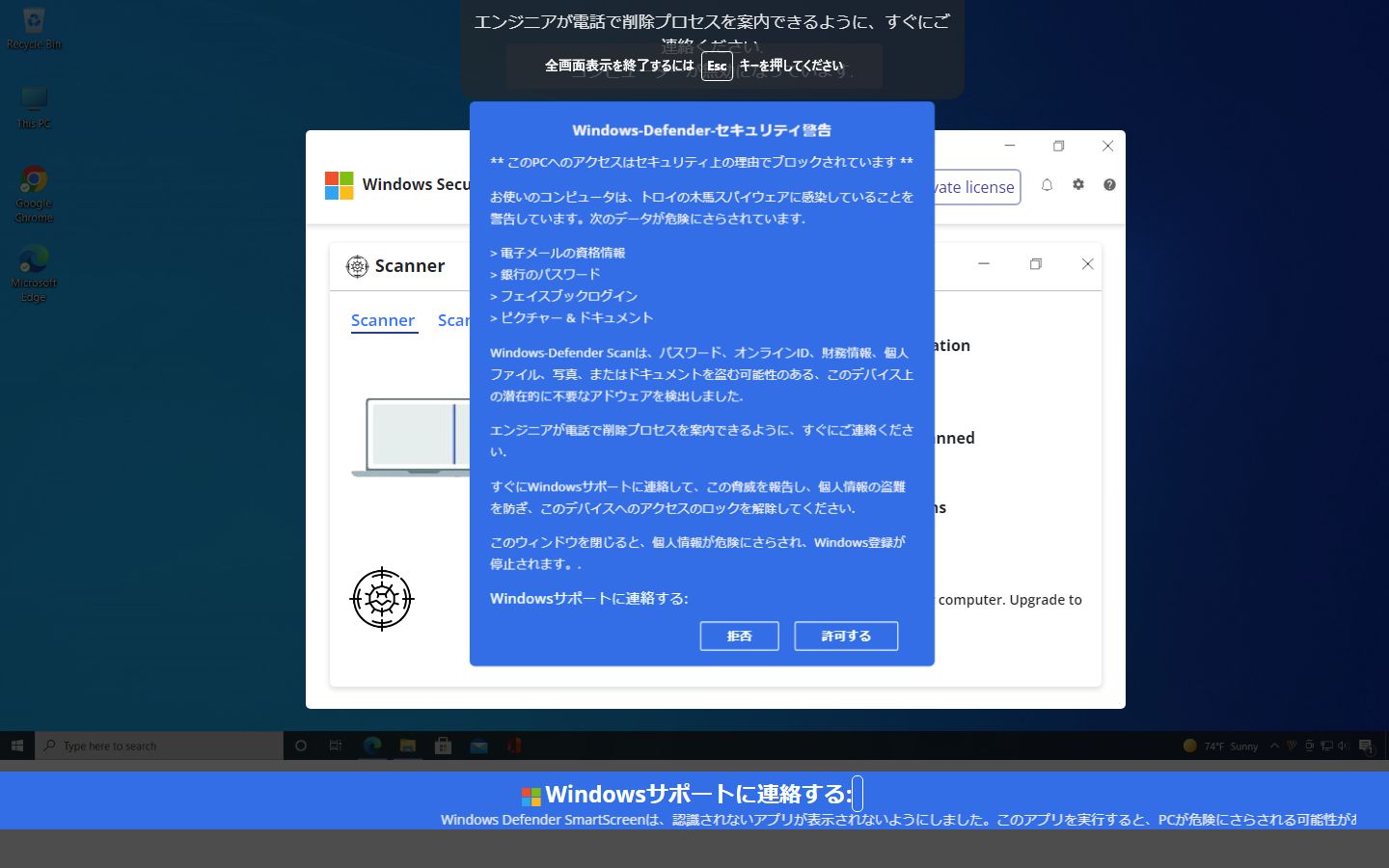1389x868 pixels.
Task: Click the Windows Security four-color logo
Action: click(340, 185)
